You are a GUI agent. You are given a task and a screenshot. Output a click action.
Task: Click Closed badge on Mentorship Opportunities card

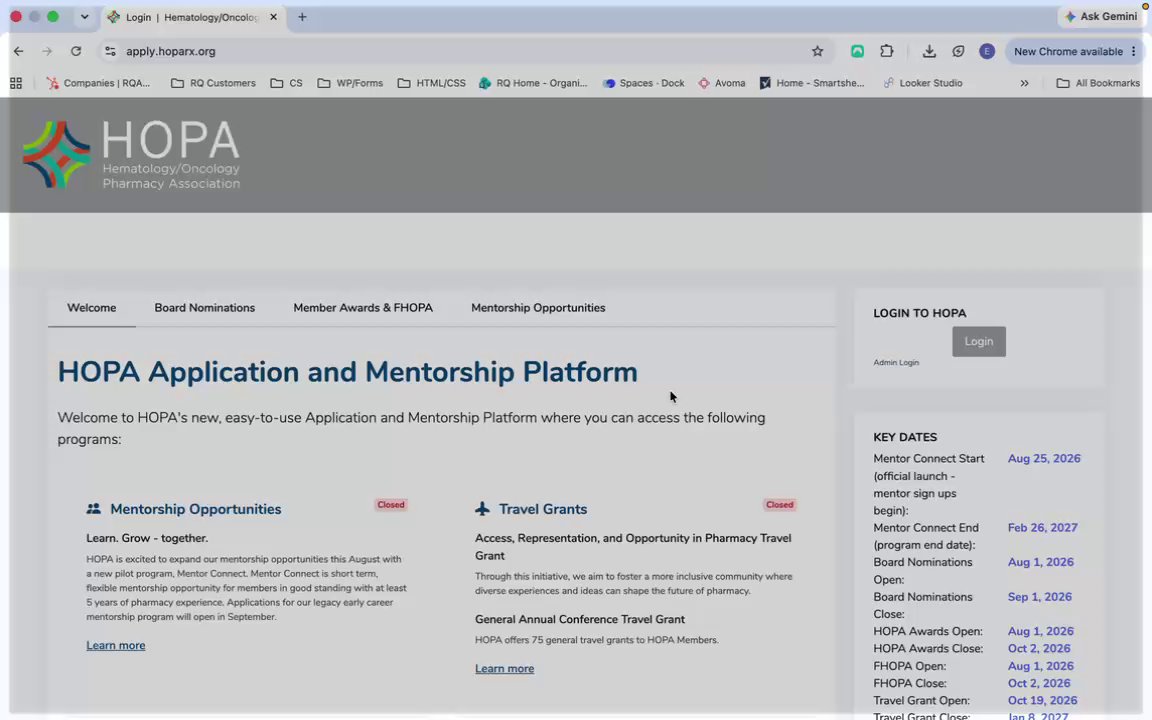pyautogui.click(x=391, y=505)
